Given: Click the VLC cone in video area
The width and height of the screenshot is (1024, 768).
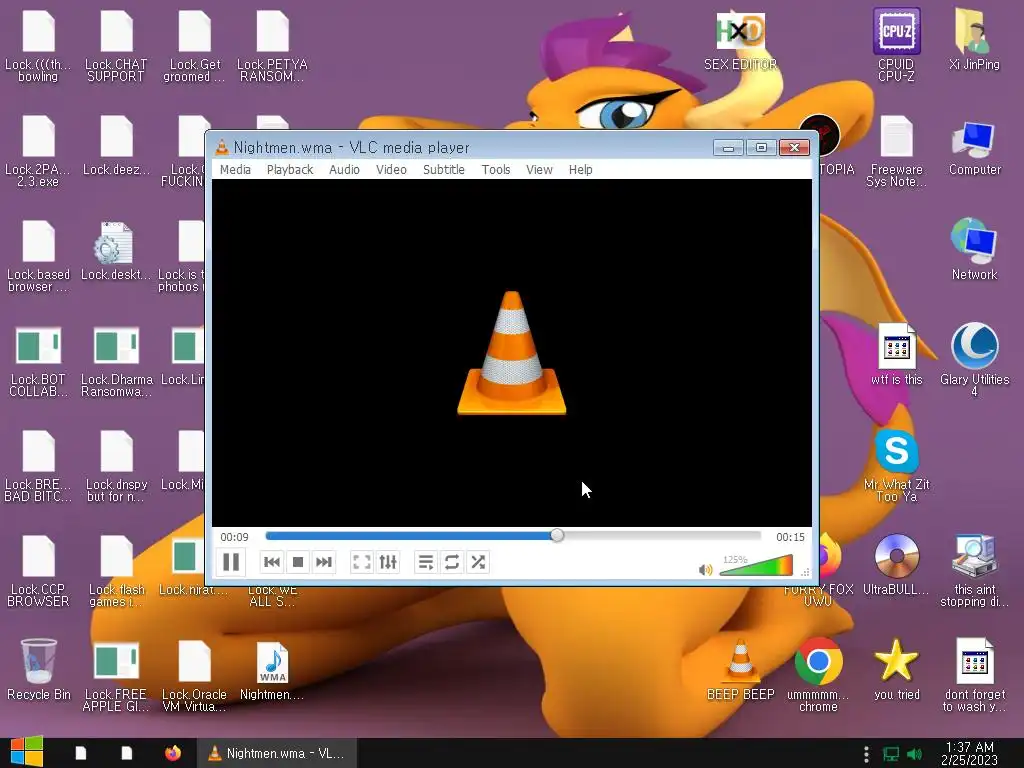Looking at the screenshot, I should click(x=512, y=353).
